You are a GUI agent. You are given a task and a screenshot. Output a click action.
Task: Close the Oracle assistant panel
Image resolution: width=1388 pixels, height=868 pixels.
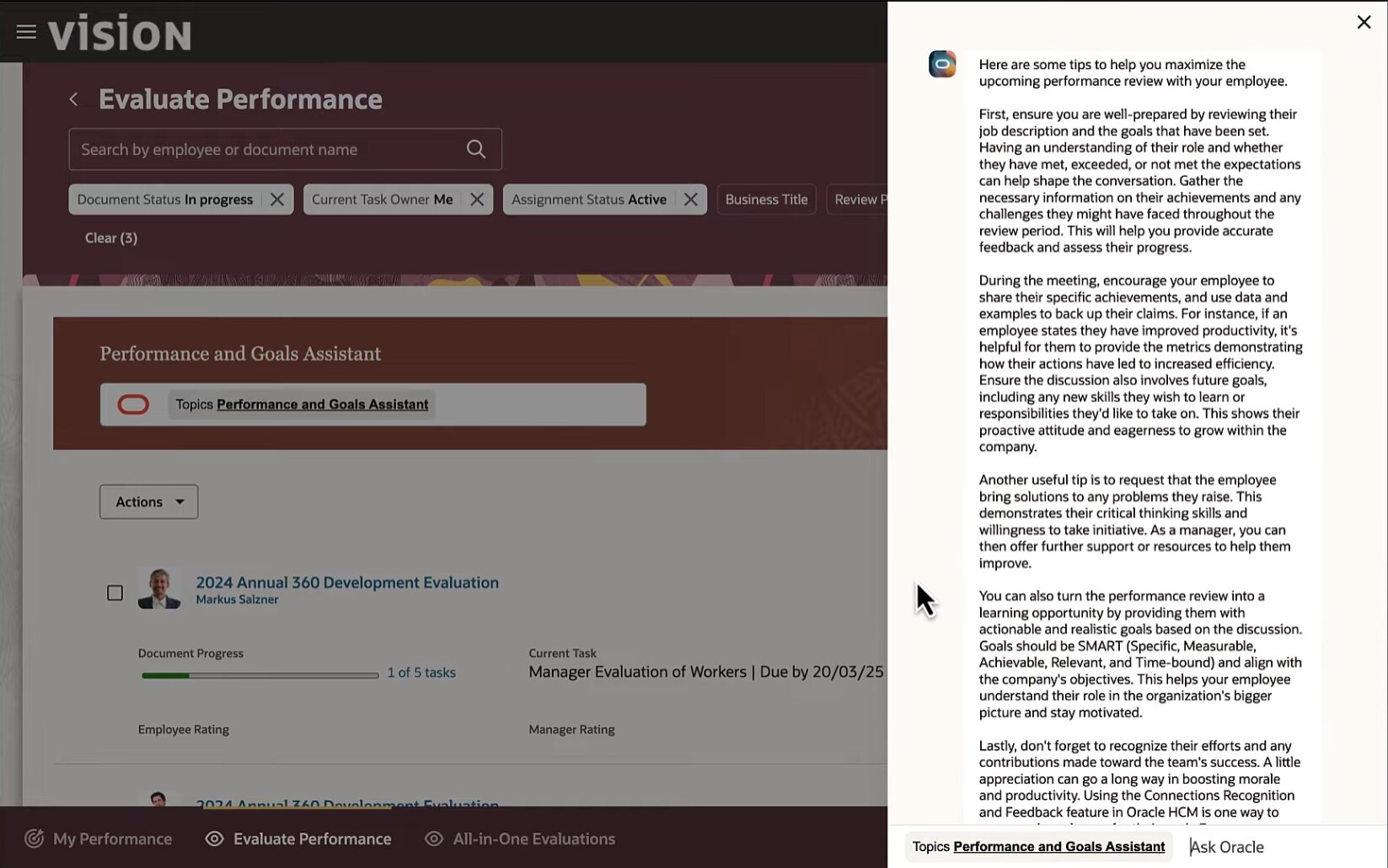(1364, 22)
